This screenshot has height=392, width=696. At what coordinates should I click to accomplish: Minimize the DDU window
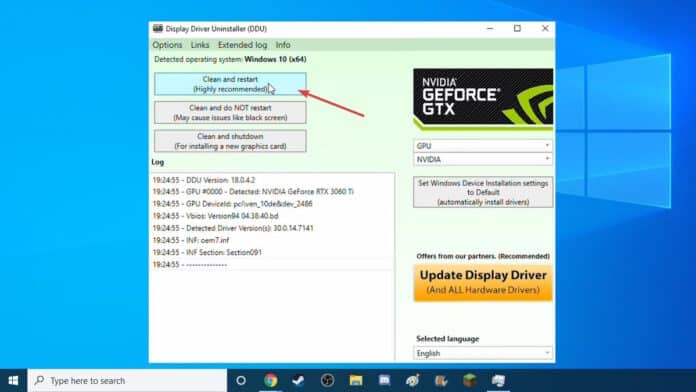click(490, 28)
